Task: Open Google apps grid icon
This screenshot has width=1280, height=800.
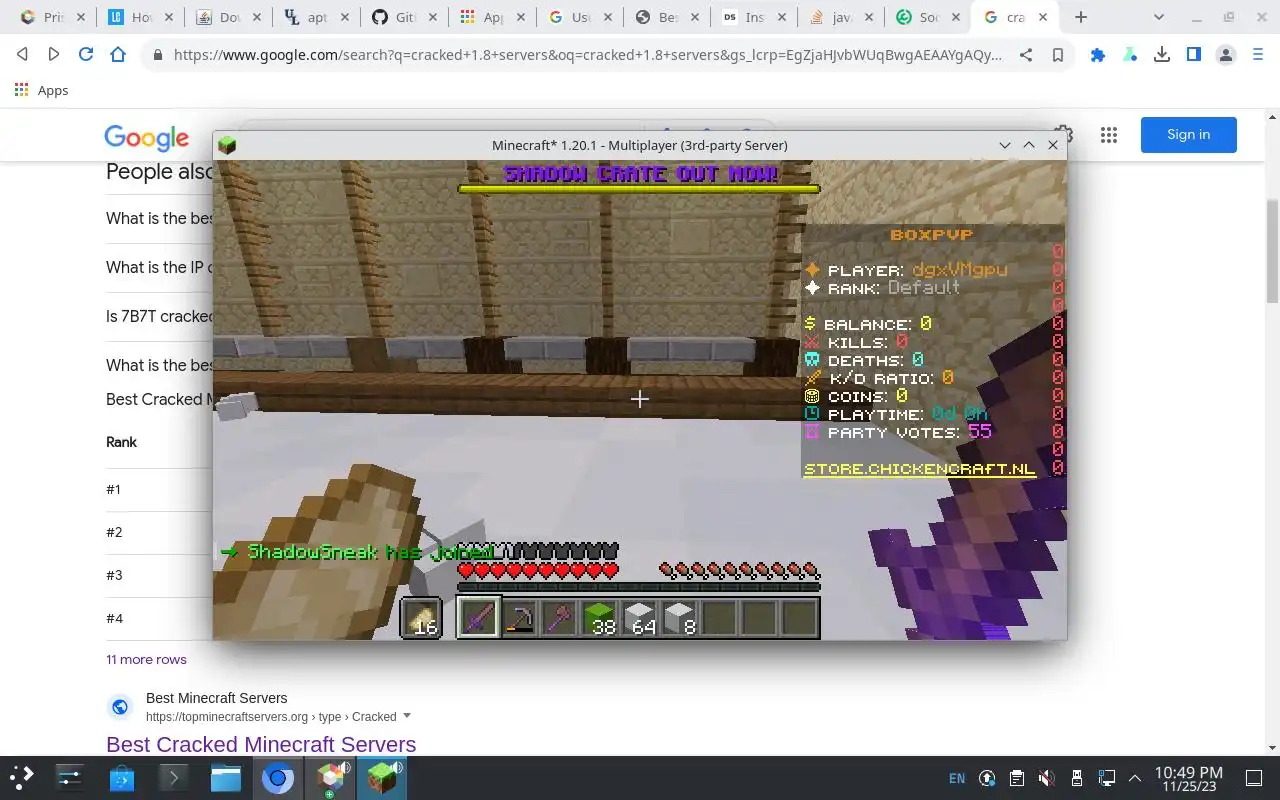Action: (x=1108, y=135)
